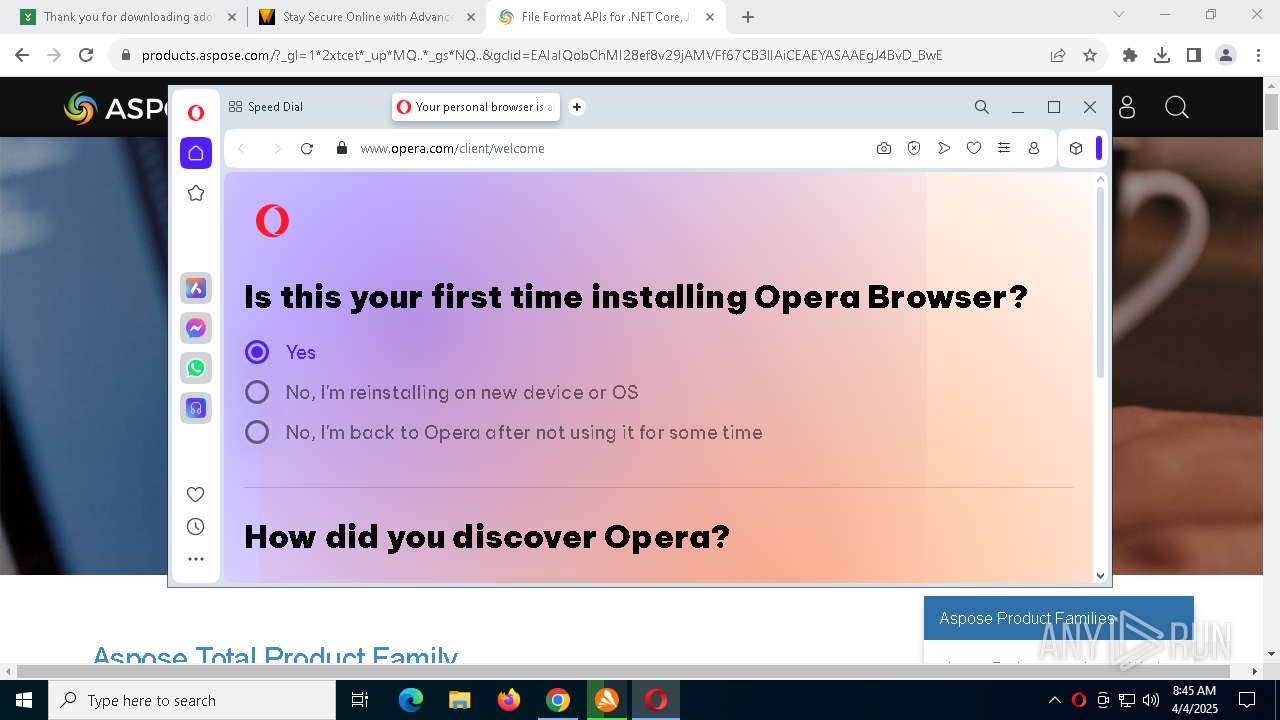Viewport: 1280px width, 720px height.
Task: Open Opera extensions cube icon
Action: pyautogui.click(x=1076, y=148)
